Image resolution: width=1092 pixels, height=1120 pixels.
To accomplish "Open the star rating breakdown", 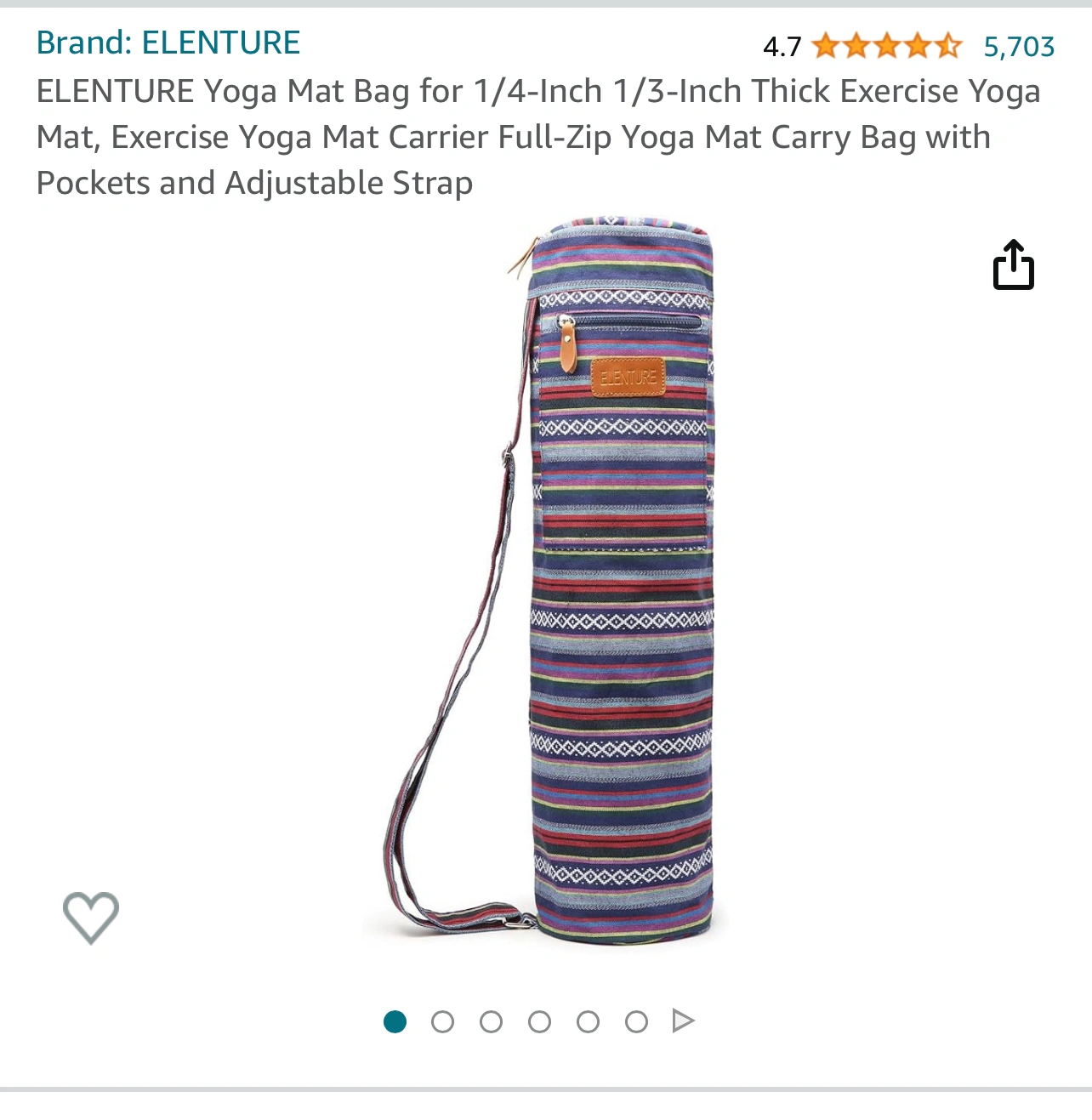I will (886, 46).
